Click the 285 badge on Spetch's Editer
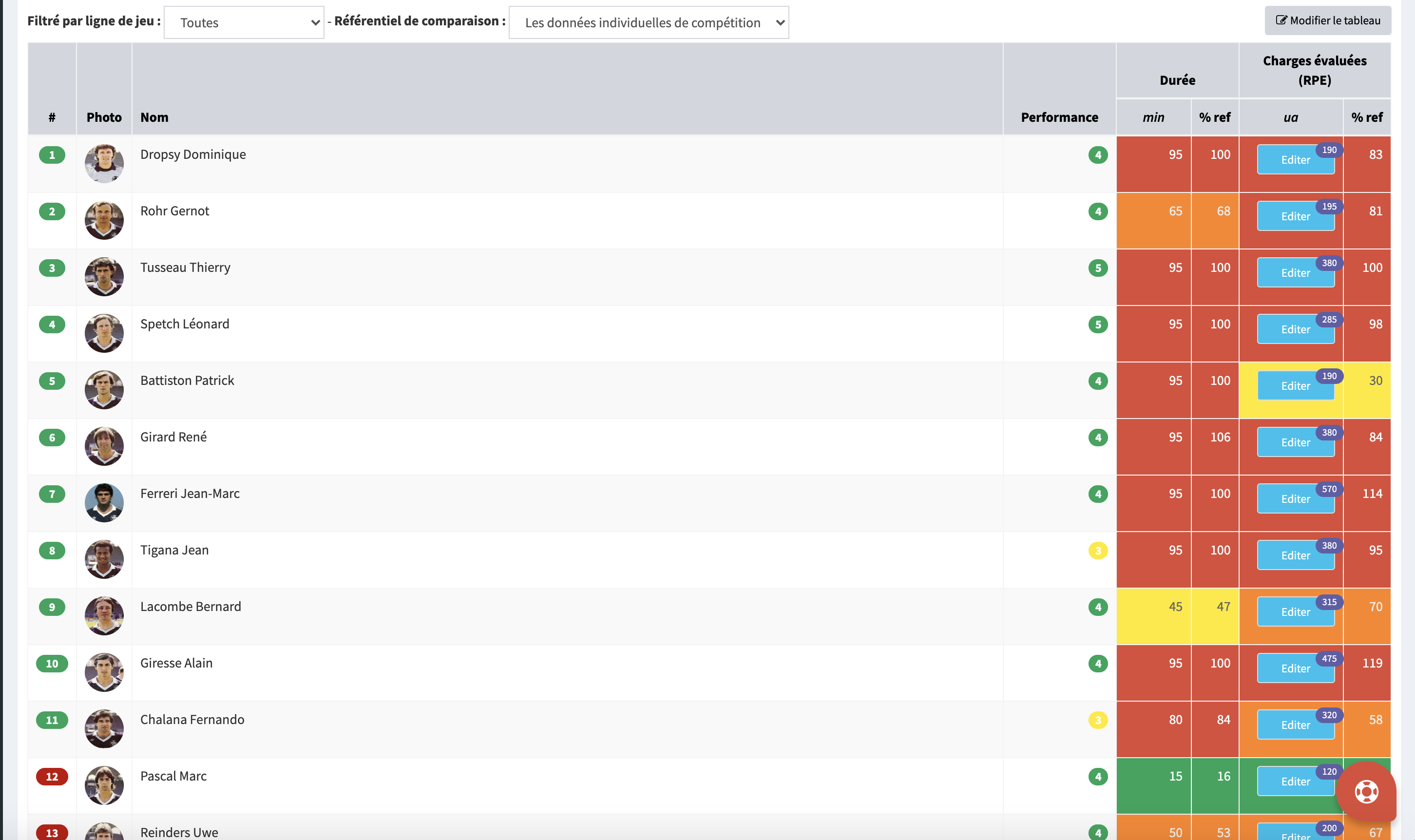This screenshot has width=1415, height=840. click(x=1329, y=320)
